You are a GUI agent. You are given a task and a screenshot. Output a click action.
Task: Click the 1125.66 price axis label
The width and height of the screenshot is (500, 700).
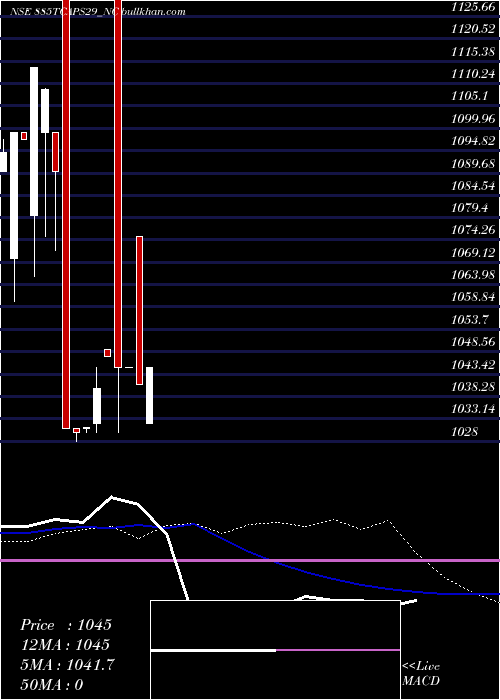click(x=472, y=7)
